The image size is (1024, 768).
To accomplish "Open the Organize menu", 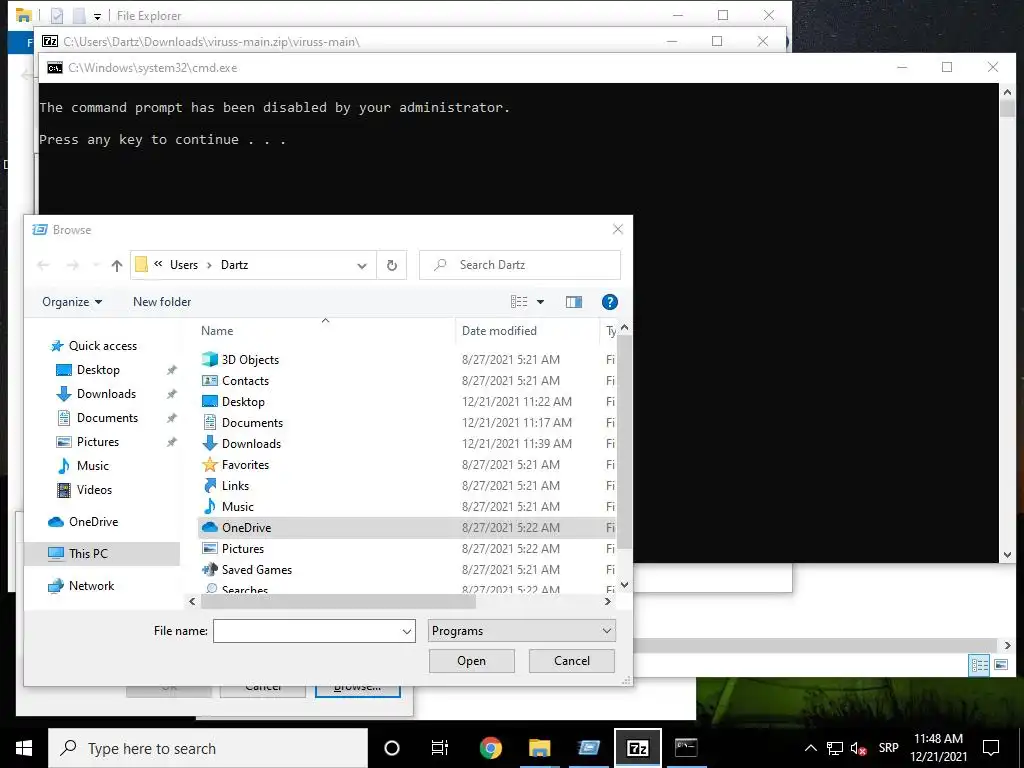I will (x=72, y=302).
